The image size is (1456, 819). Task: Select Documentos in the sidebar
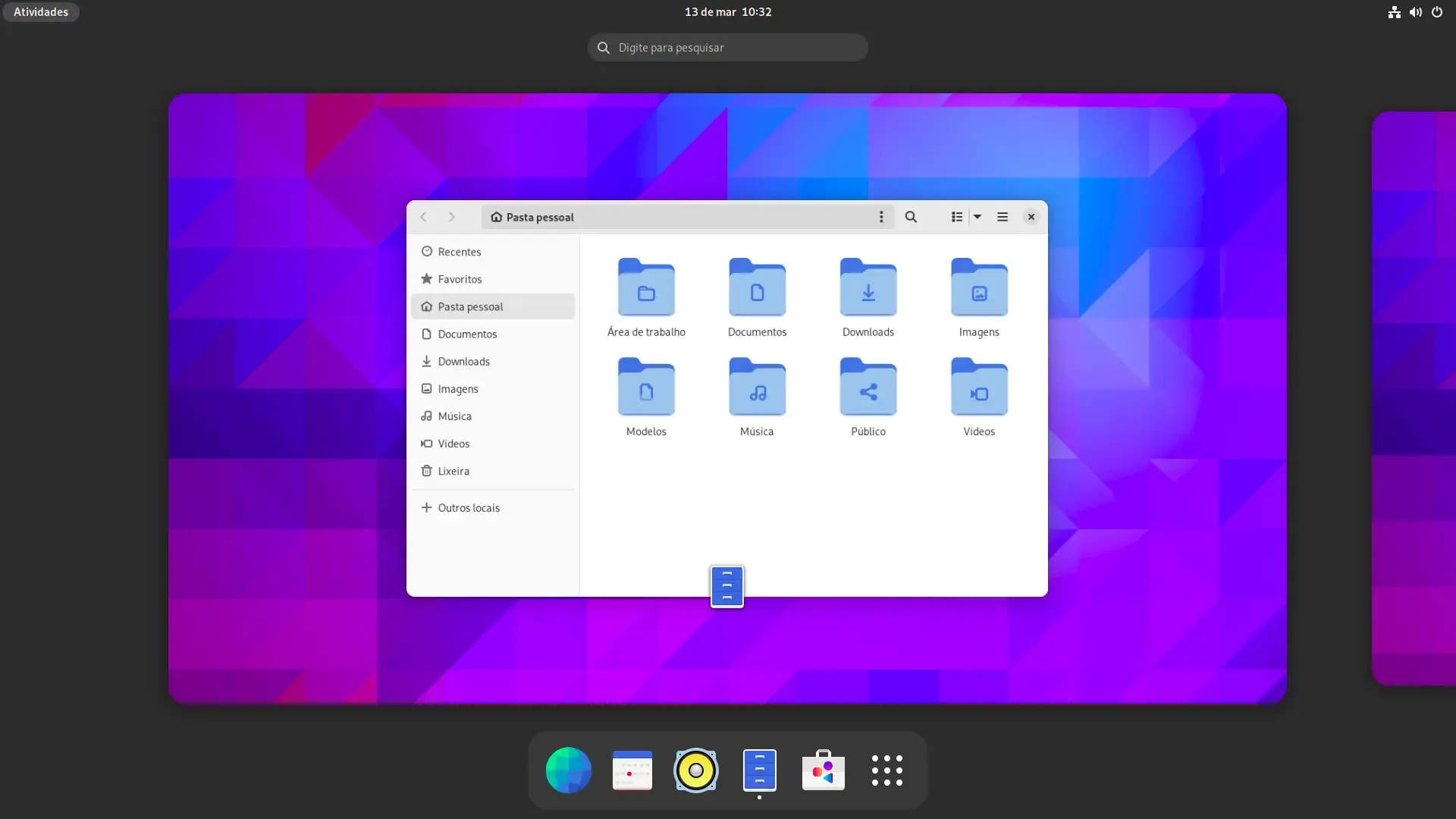[x=493, y=334]
